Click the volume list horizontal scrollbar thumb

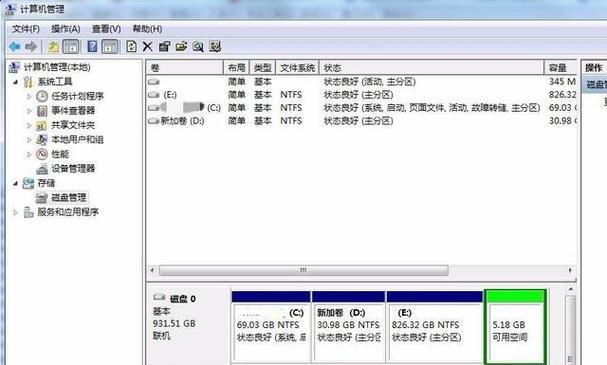click(x=304, y=270)
